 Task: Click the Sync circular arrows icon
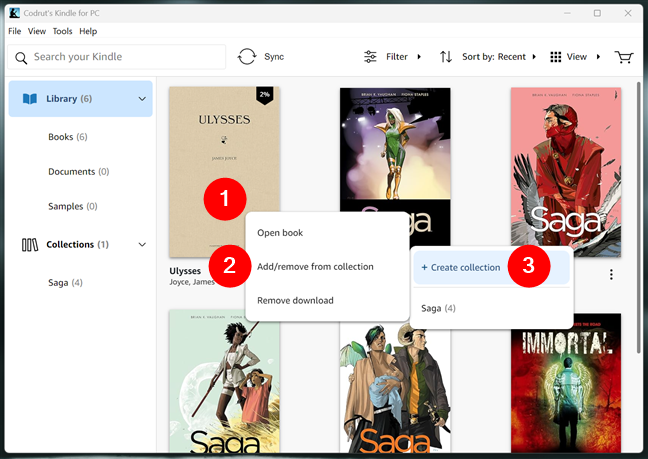pos(247,57)
